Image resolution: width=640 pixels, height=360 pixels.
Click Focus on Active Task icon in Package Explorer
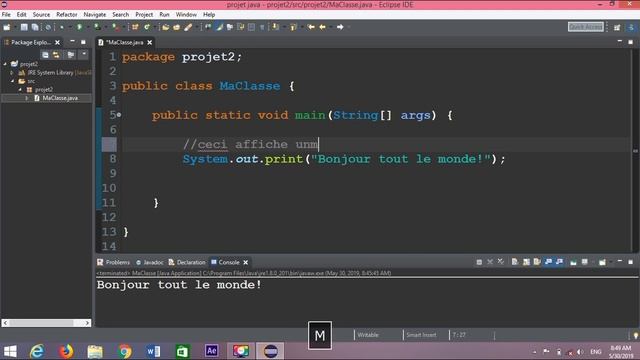point(71,55)
